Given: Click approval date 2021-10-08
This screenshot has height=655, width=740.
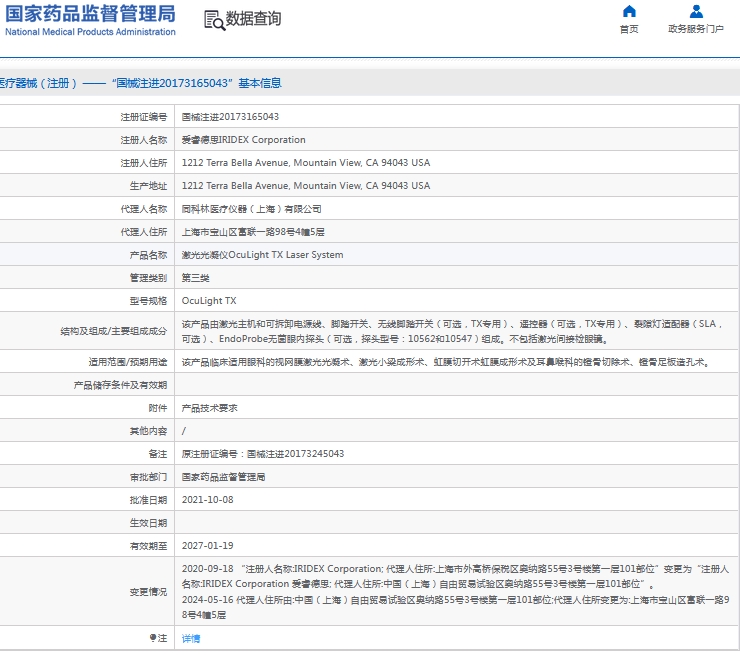Looking at the screenshot, I should tap(208, 500).
